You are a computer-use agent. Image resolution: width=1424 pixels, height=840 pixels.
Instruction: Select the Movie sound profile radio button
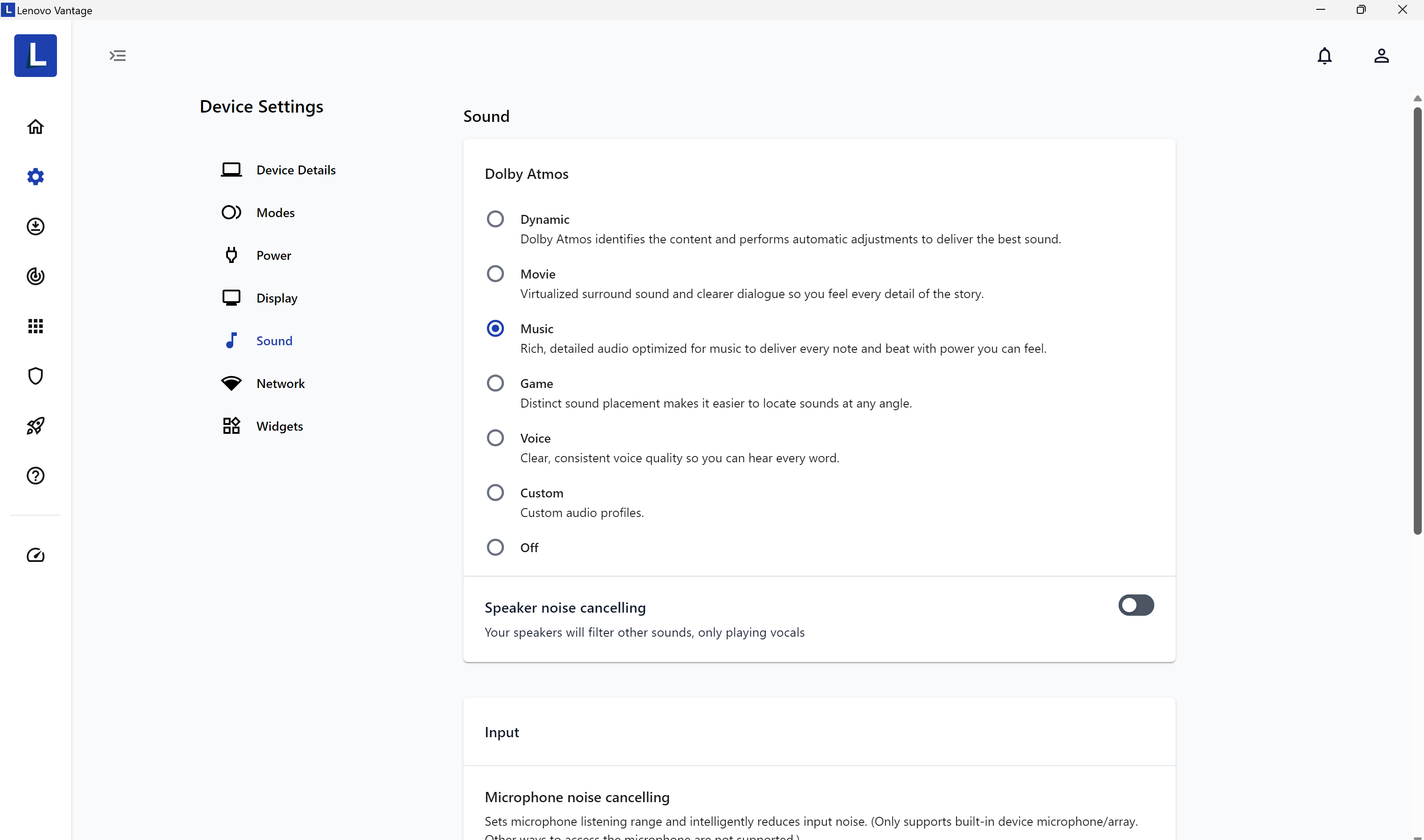495,274
